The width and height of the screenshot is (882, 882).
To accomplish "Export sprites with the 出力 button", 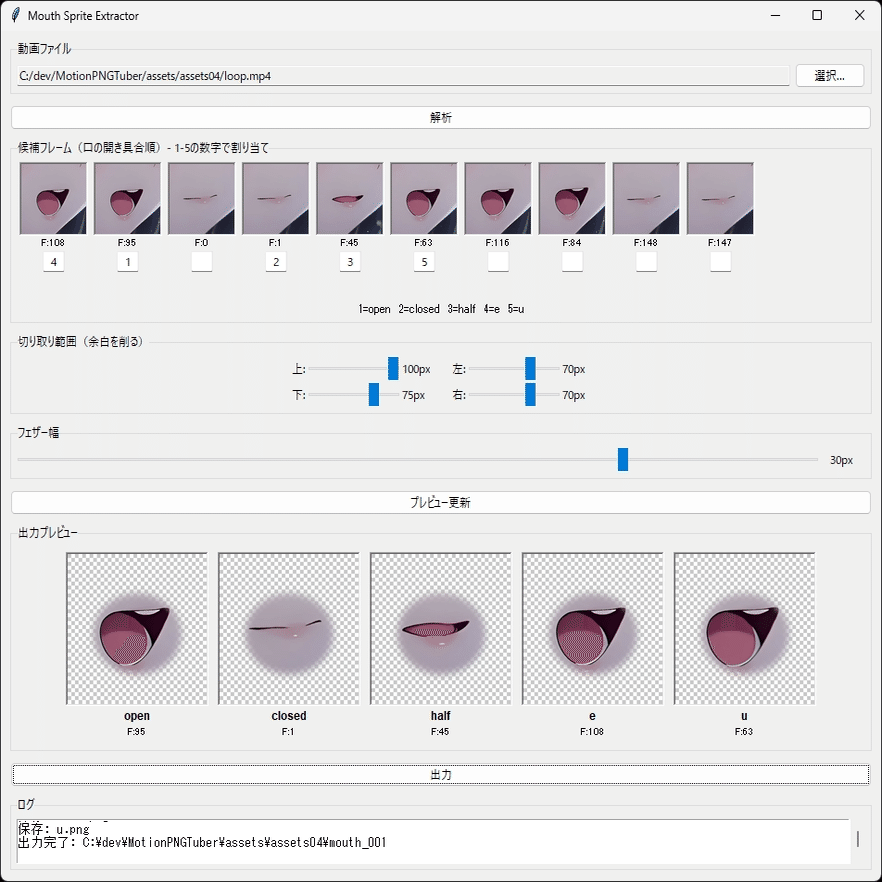I will click(441, 775).
